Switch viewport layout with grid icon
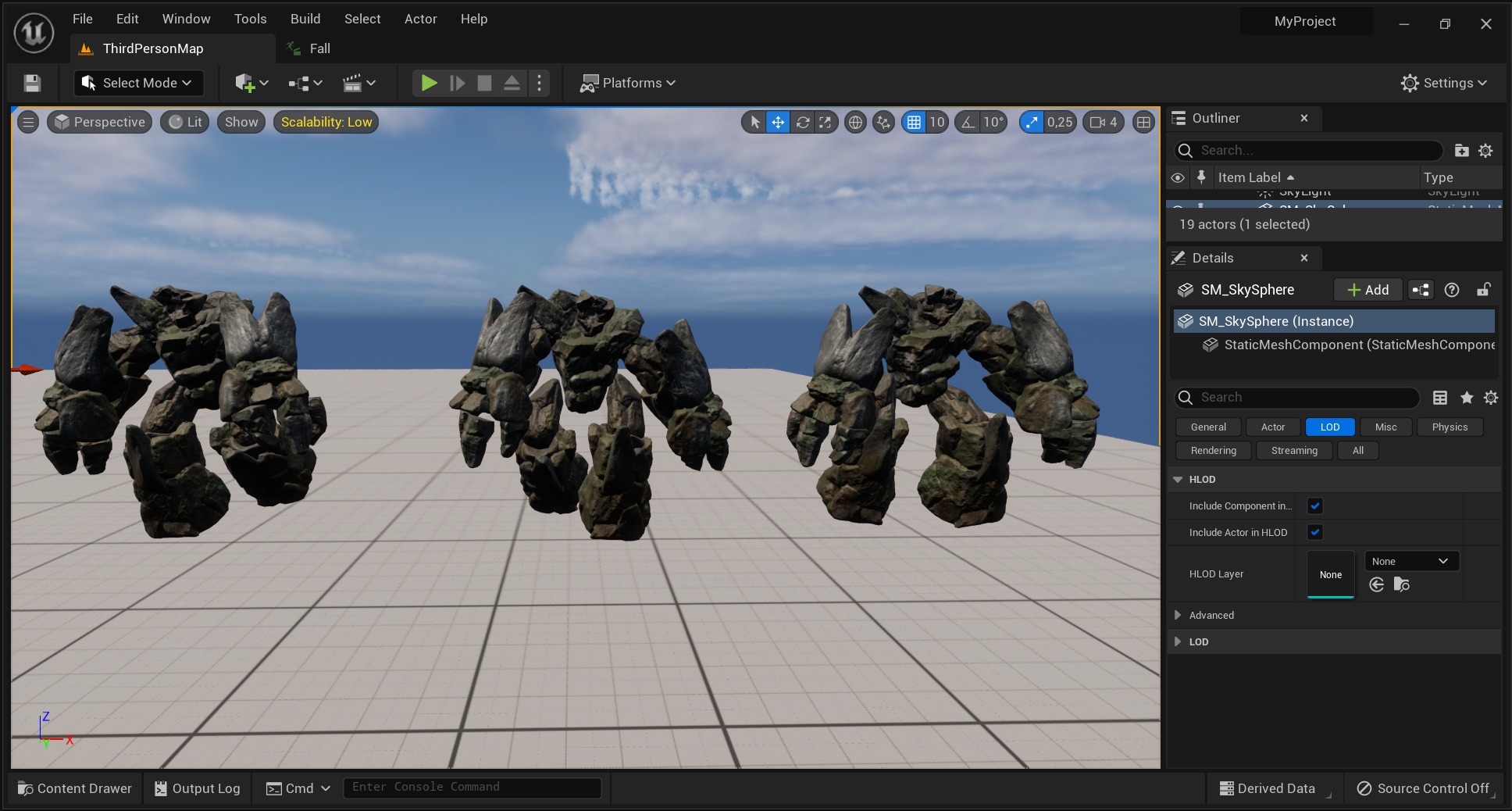 click(1143, 122)
